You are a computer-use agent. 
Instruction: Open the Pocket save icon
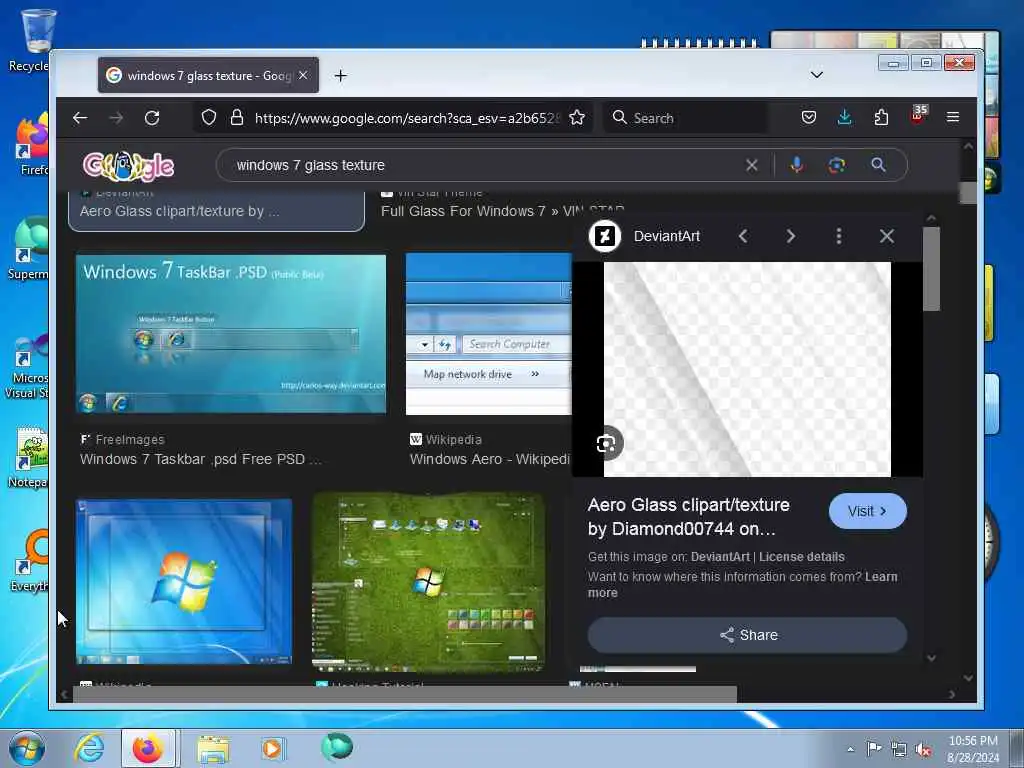[808, 118]
